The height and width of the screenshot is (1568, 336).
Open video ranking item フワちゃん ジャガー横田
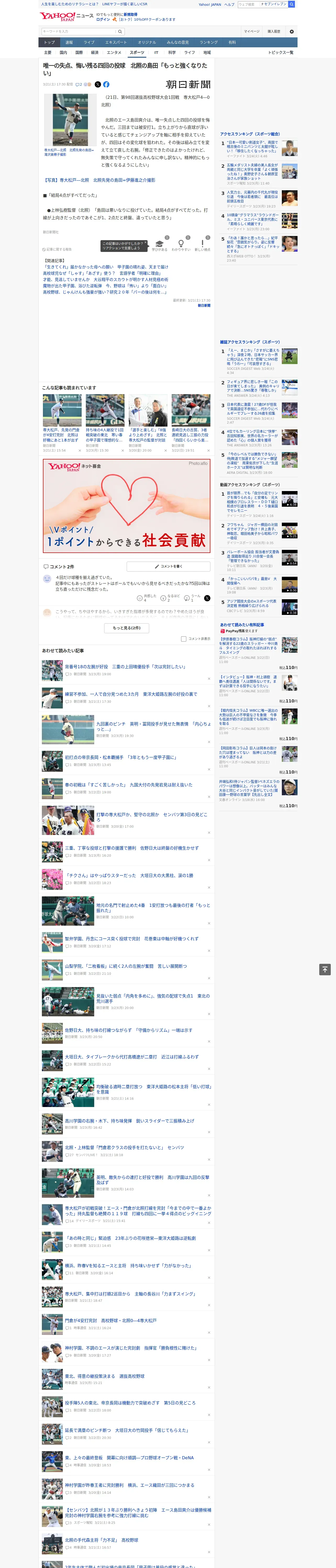click(x=252, y=531)
